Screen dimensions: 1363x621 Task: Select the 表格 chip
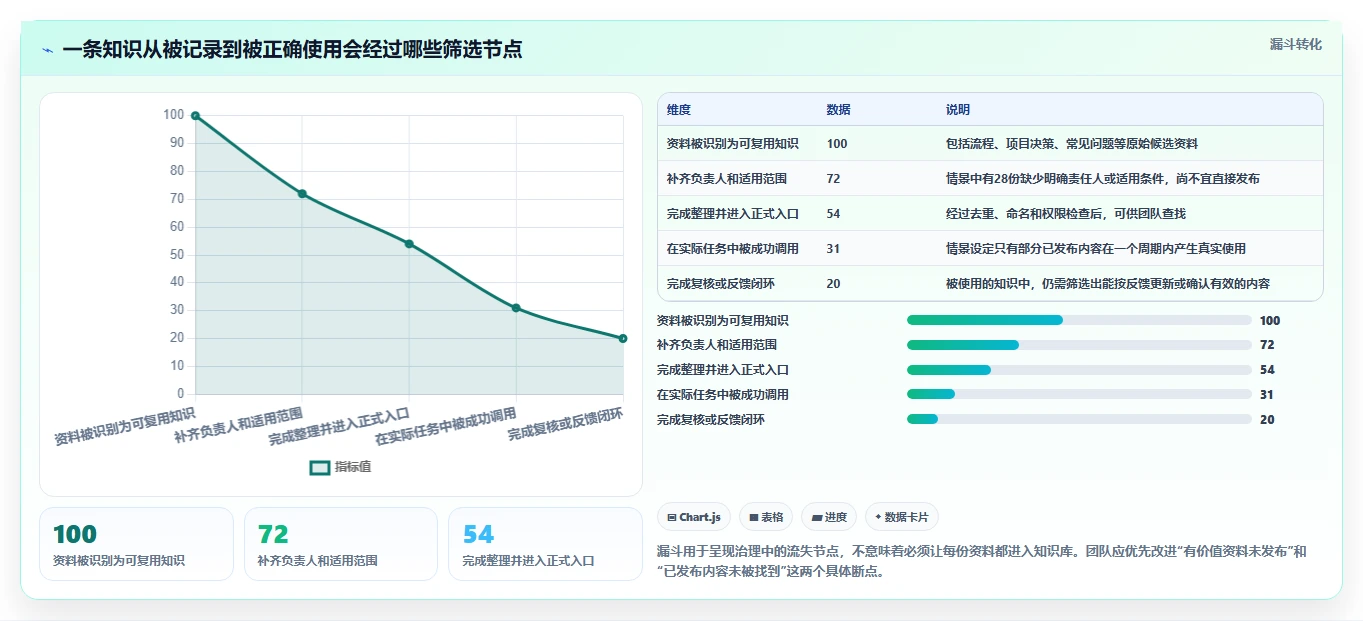[765, 517]
